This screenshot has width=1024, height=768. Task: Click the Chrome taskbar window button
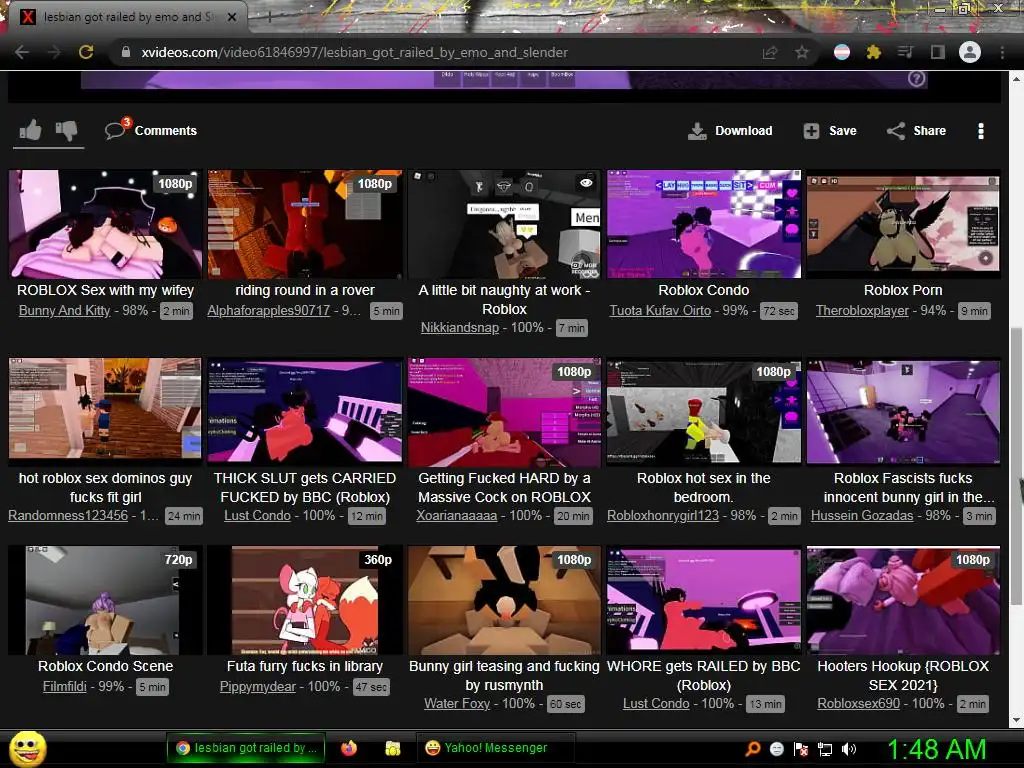(248, 748)
